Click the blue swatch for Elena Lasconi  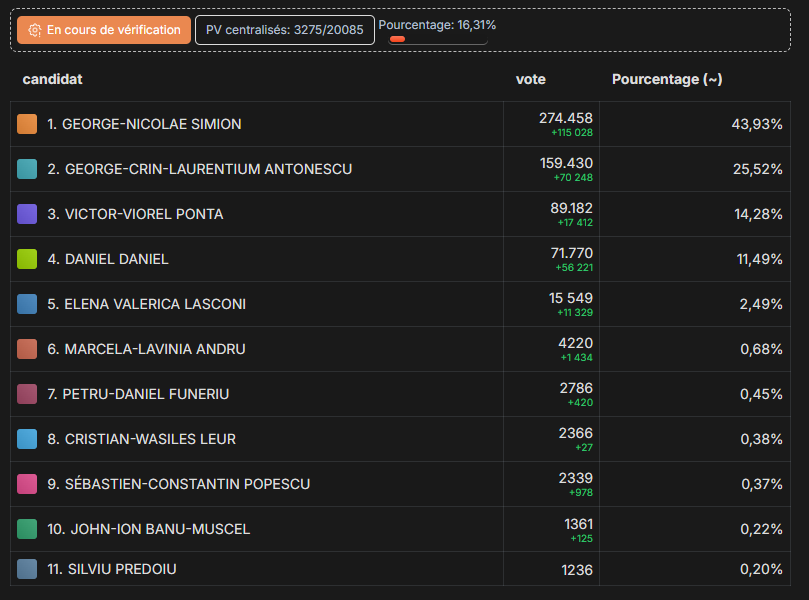pyautogui.click(x=27, y=304)
